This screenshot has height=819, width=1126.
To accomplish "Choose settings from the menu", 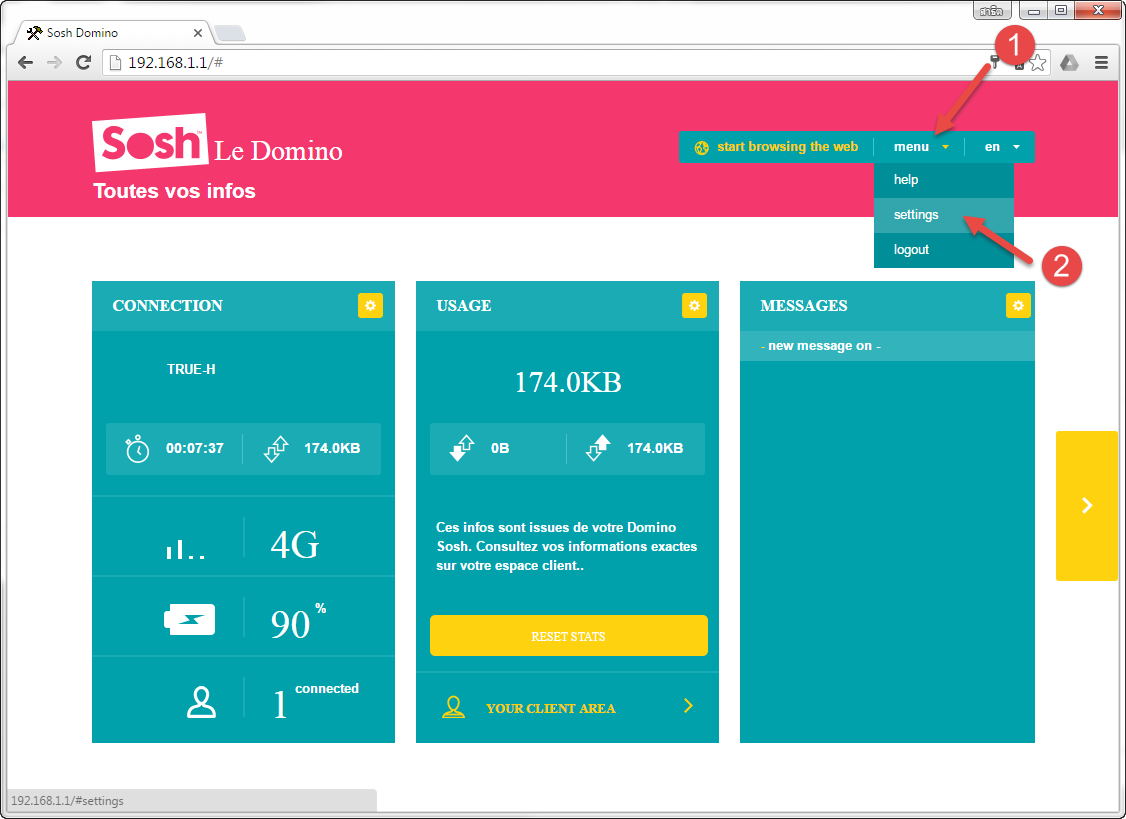I will click(944, 215).
